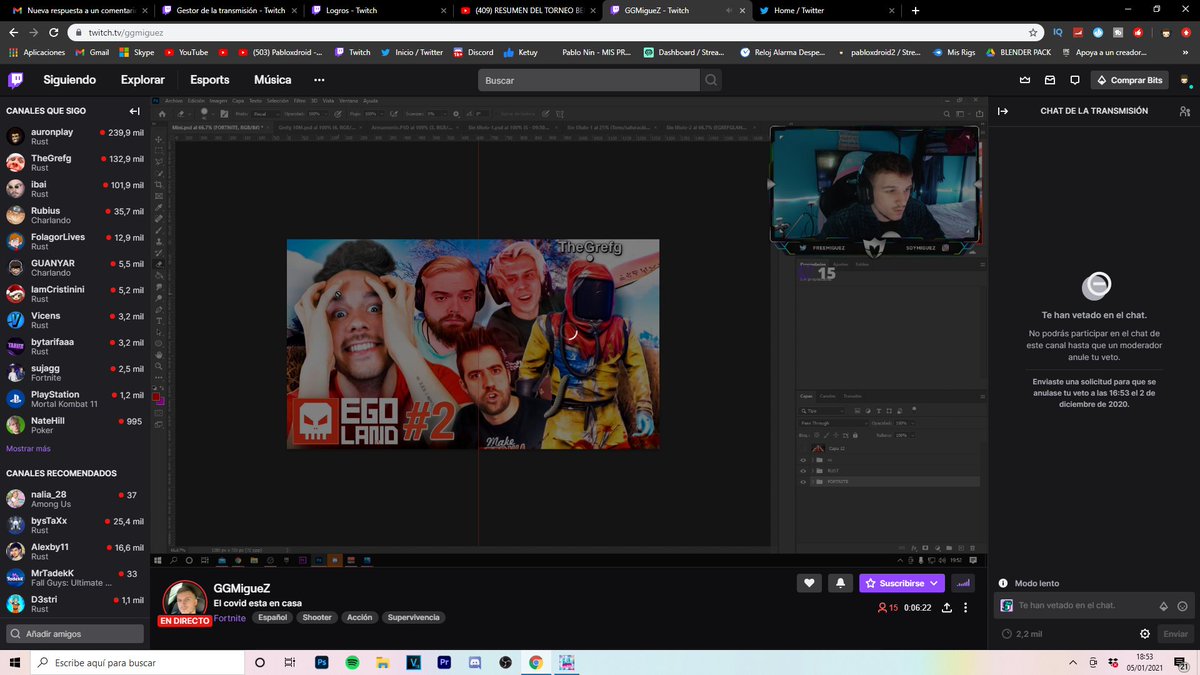Open the Siguiendo nav item
Screen dimensions: 1200x675
70,80
